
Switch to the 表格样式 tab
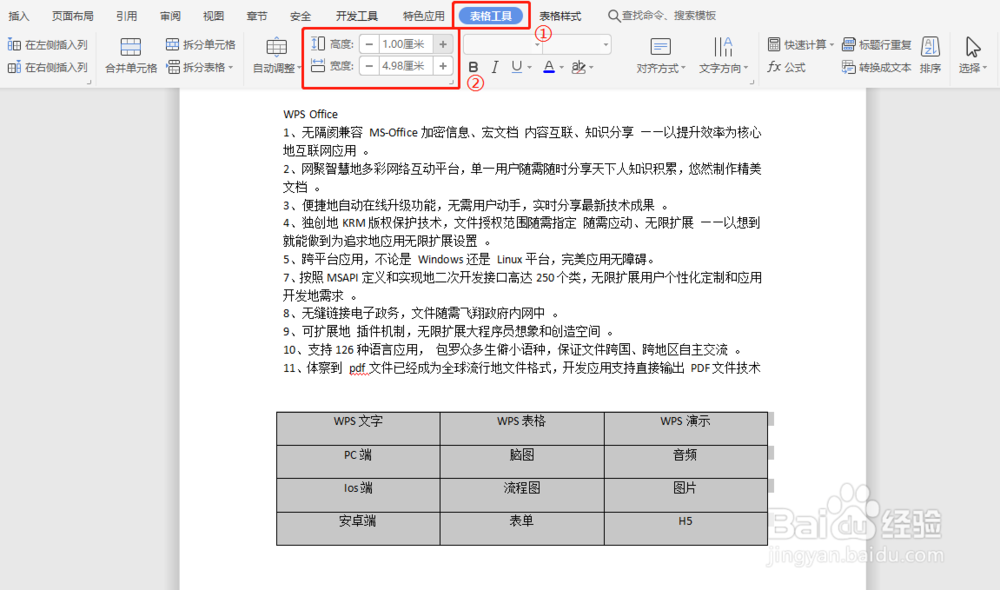[x=561, y=15]
